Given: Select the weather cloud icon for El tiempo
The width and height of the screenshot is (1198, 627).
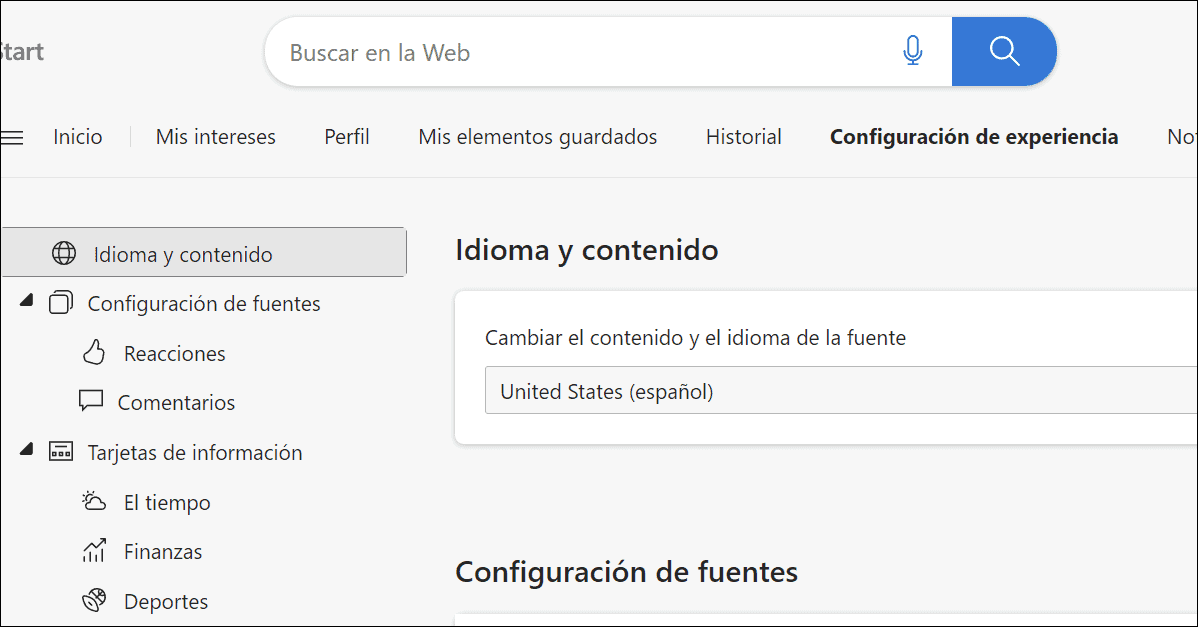Looking at the screenshot, I should [93, 500].
